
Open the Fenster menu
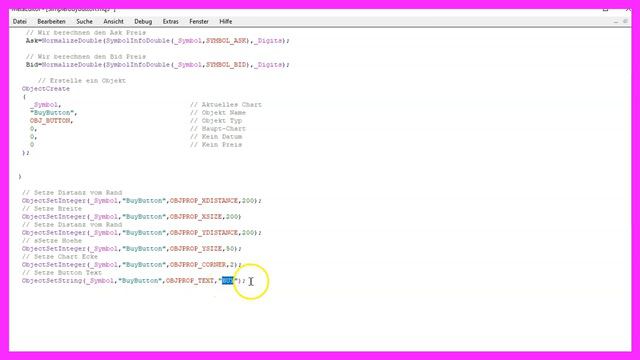[x=199, y=22]
